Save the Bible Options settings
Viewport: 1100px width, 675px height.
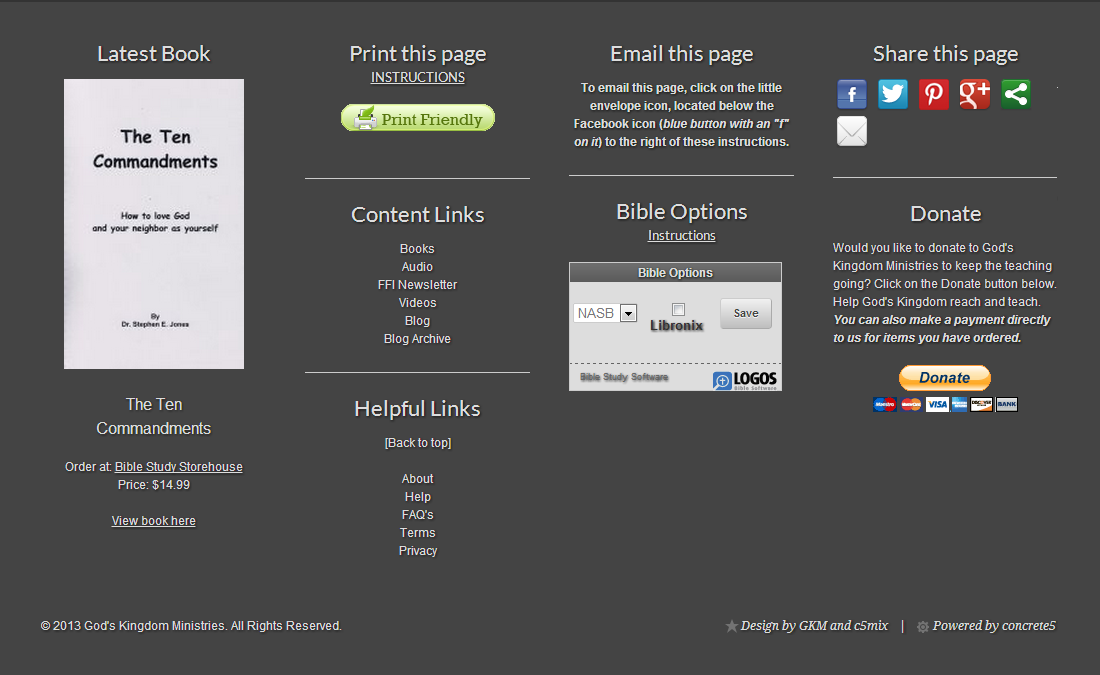[x=746, y=313]
